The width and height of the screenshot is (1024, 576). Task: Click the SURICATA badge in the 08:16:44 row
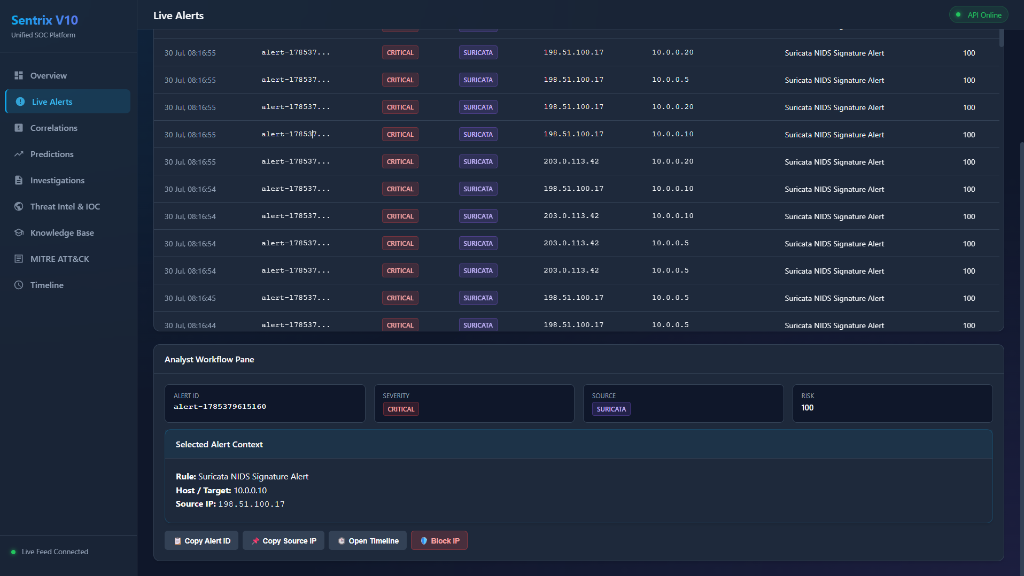[x=478, y=325]
